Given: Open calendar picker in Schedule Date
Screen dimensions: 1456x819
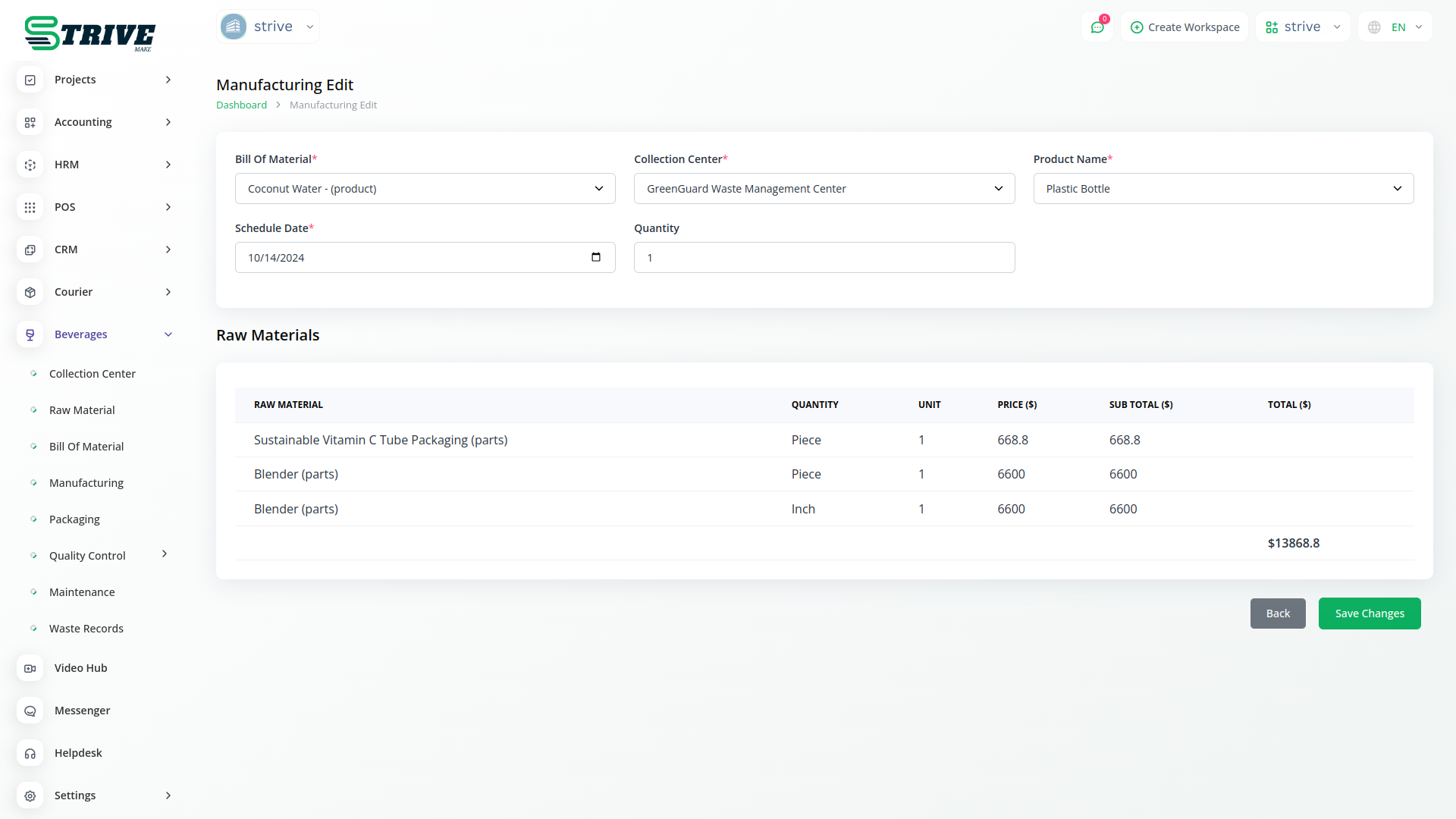Looking at the screenshot, I should (x=596, y=257).
